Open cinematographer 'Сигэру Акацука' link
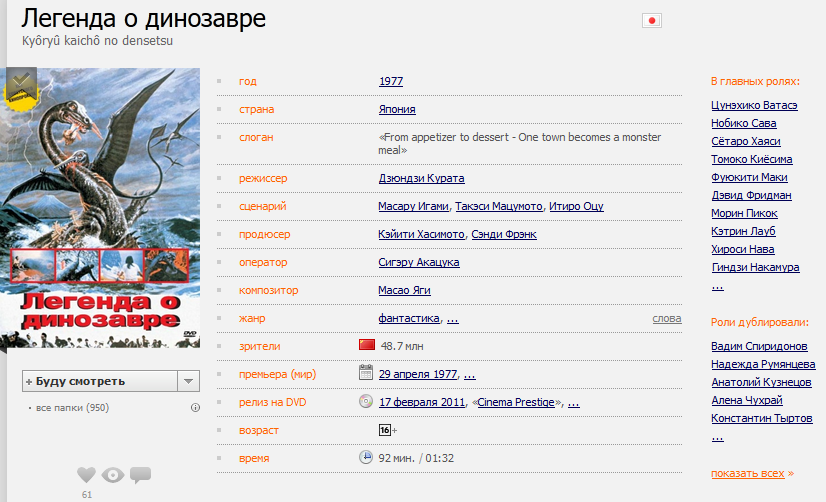Screen dimensions: 826x502 pos(419,262)
